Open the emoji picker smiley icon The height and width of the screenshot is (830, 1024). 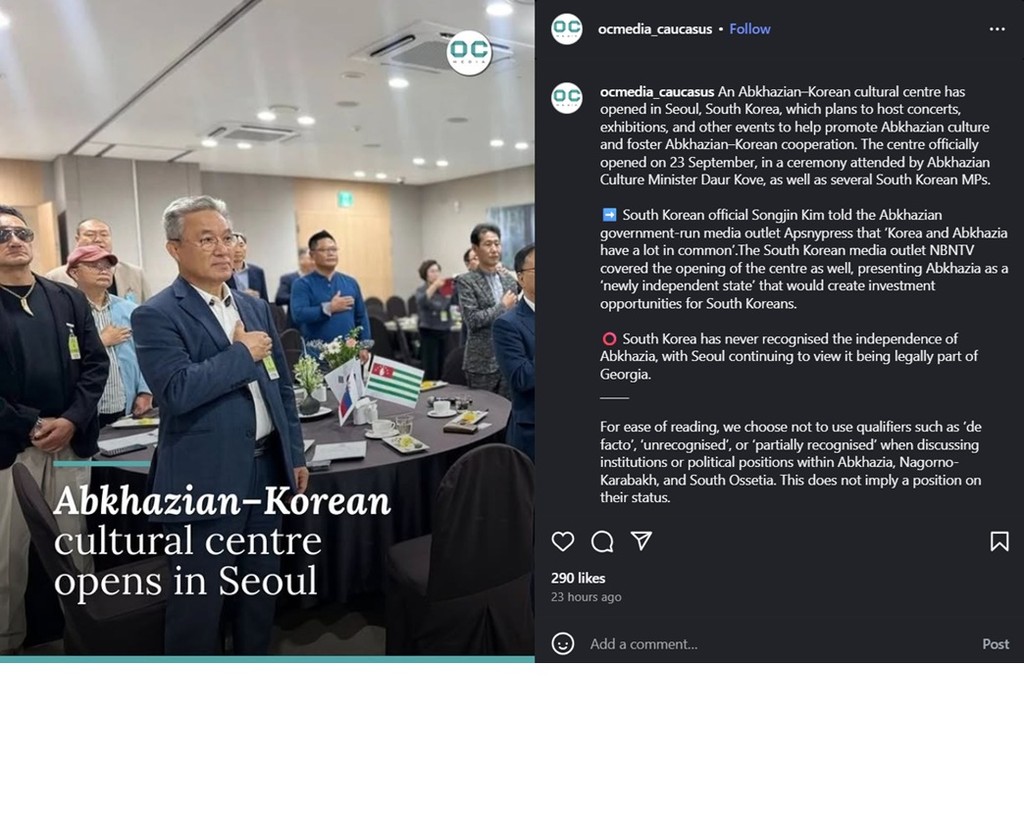tap(562, 644)
